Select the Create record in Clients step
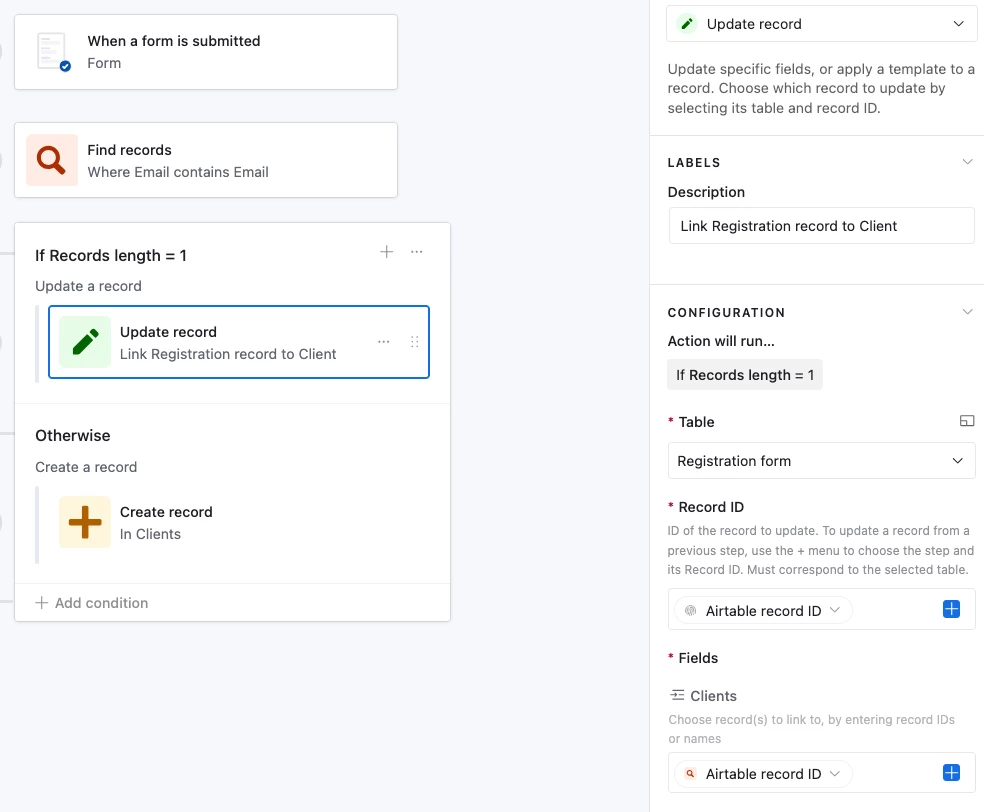This screenshot has height=812, width=984. coord(165,522)
